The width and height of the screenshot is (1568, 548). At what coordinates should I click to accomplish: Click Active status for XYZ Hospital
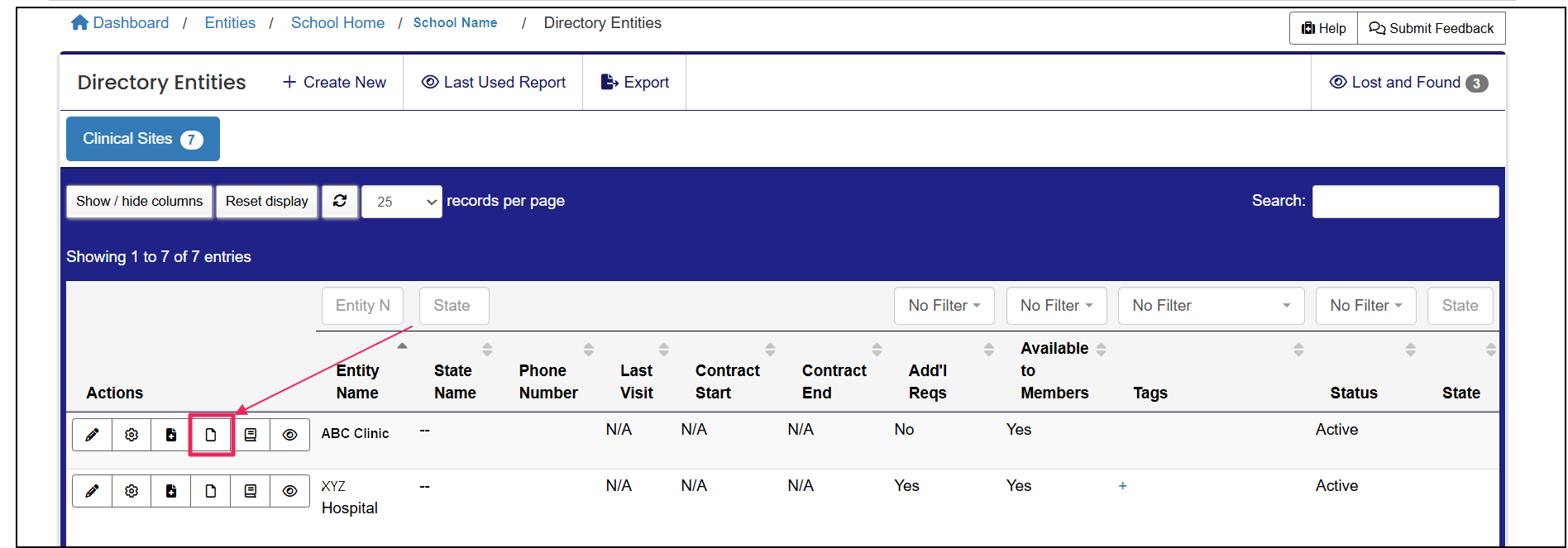pos(1336,486)
